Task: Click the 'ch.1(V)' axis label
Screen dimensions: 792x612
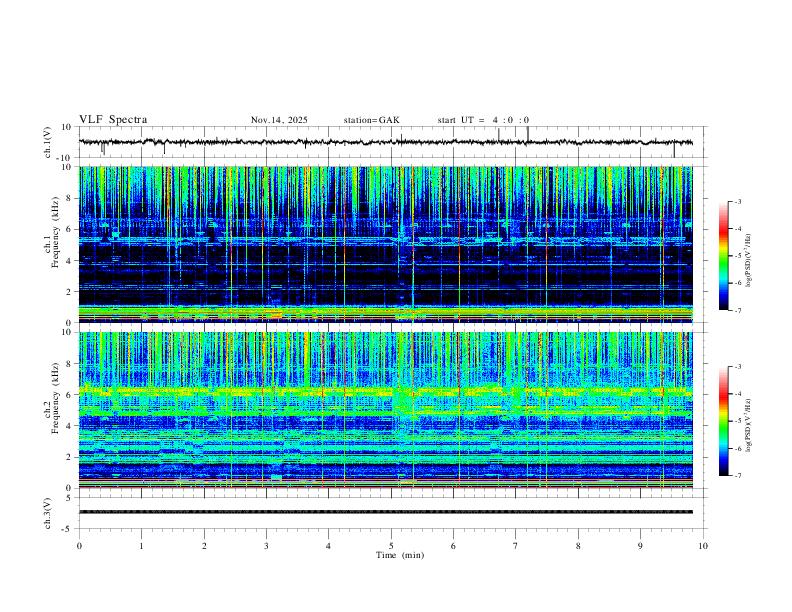Action: (48, 142)
